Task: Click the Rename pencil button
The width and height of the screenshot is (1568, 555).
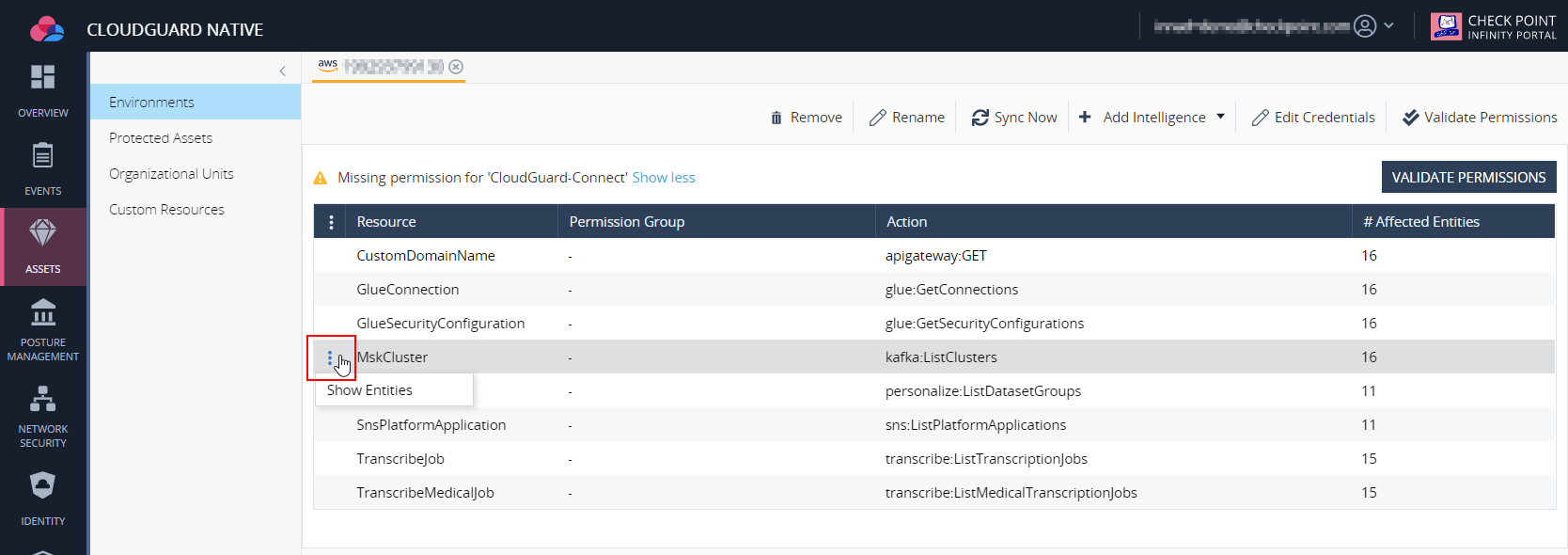Action: 907,118
